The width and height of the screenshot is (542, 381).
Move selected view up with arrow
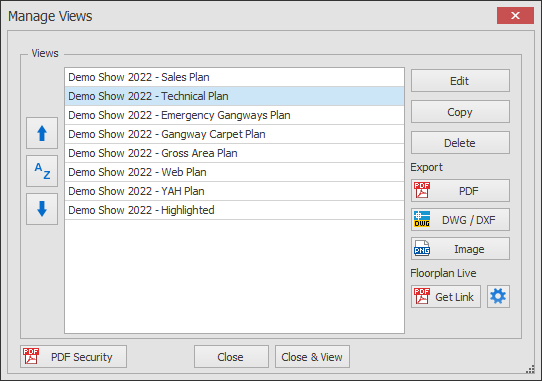[42, 133]
